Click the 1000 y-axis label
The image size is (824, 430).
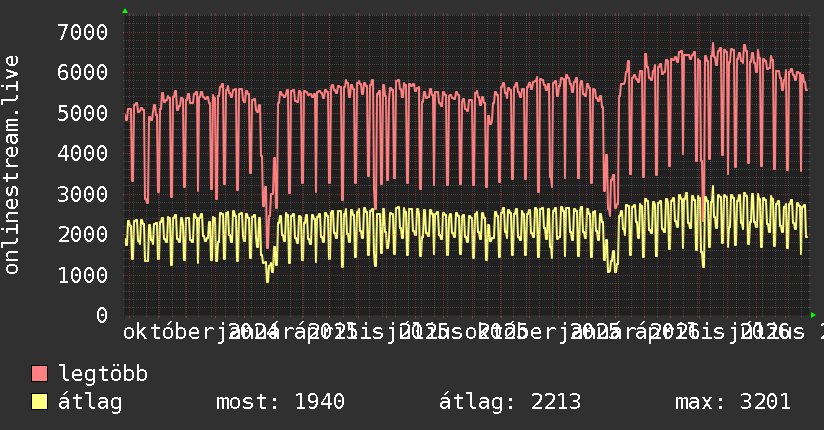[x=83, y=275]
